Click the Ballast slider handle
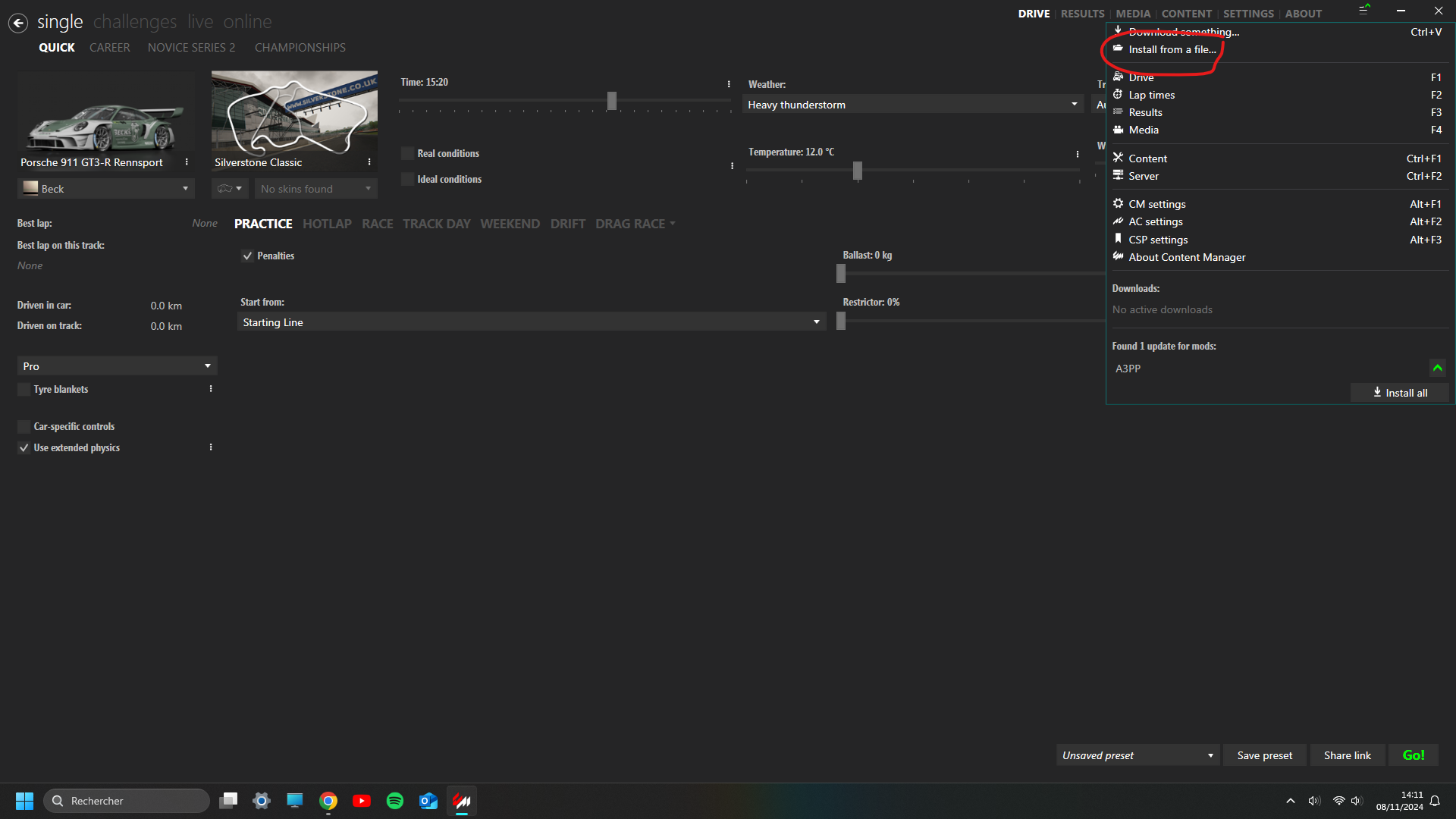The height and width of the screenshot is (819, 1456). pos(841,273)
